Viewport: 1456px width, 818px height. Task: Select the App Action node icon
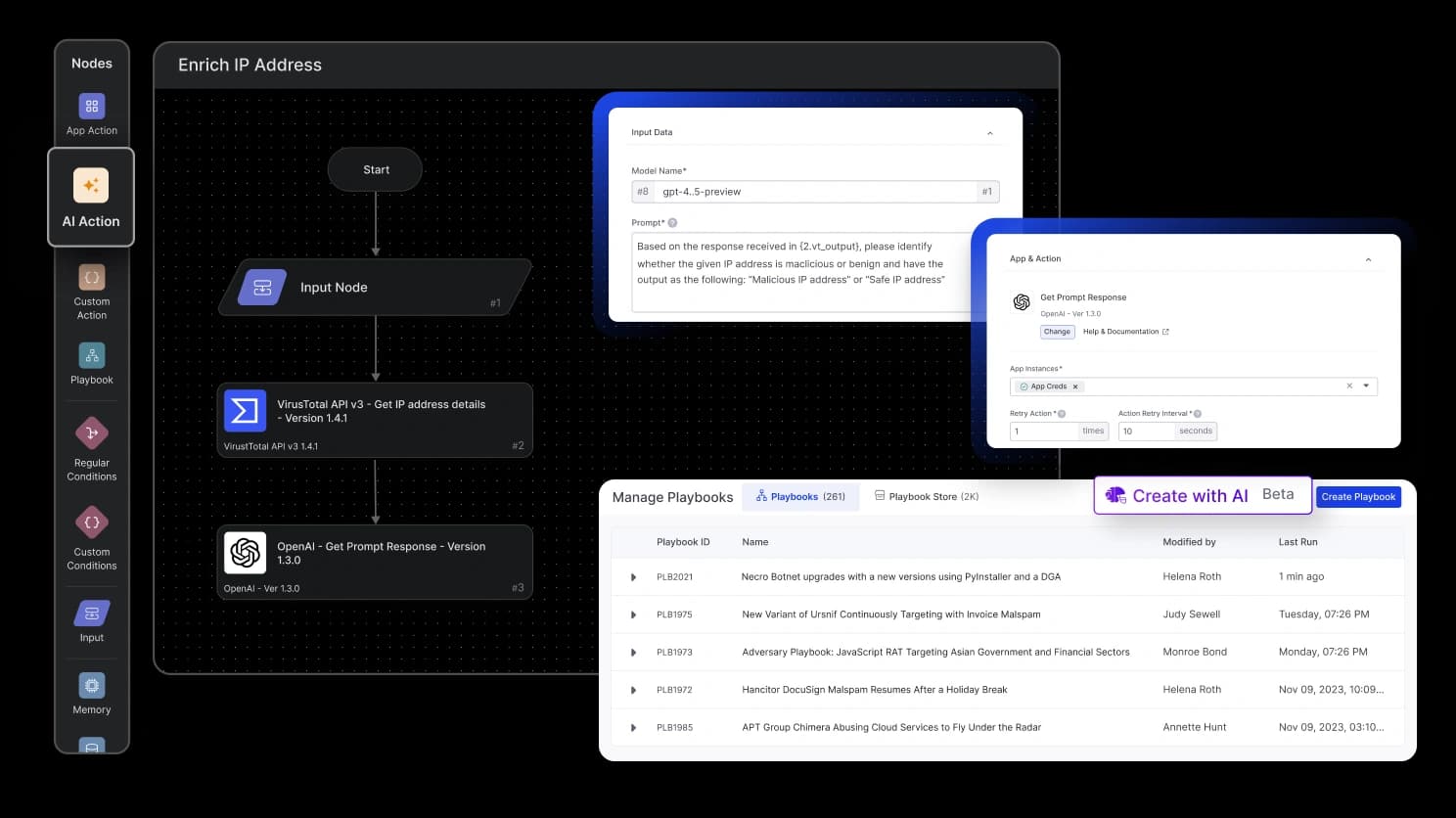point(92,106)
